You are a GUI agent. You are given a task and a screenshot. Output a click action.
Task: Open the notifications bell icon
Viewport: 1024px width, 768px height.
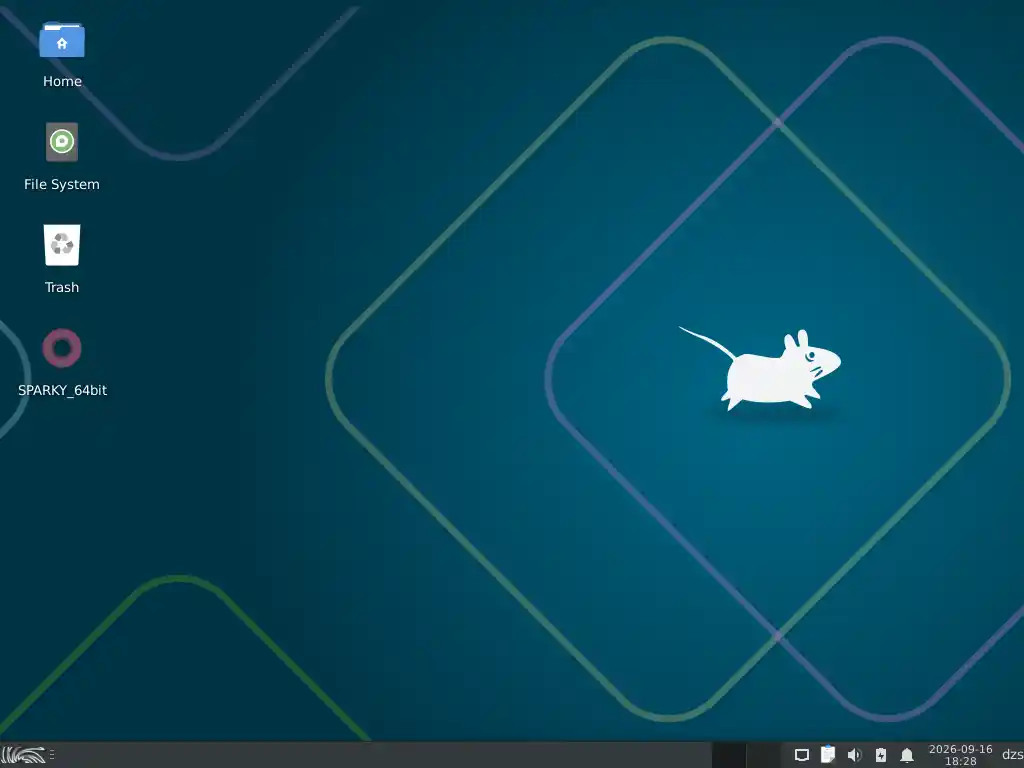tap(907, 756)
